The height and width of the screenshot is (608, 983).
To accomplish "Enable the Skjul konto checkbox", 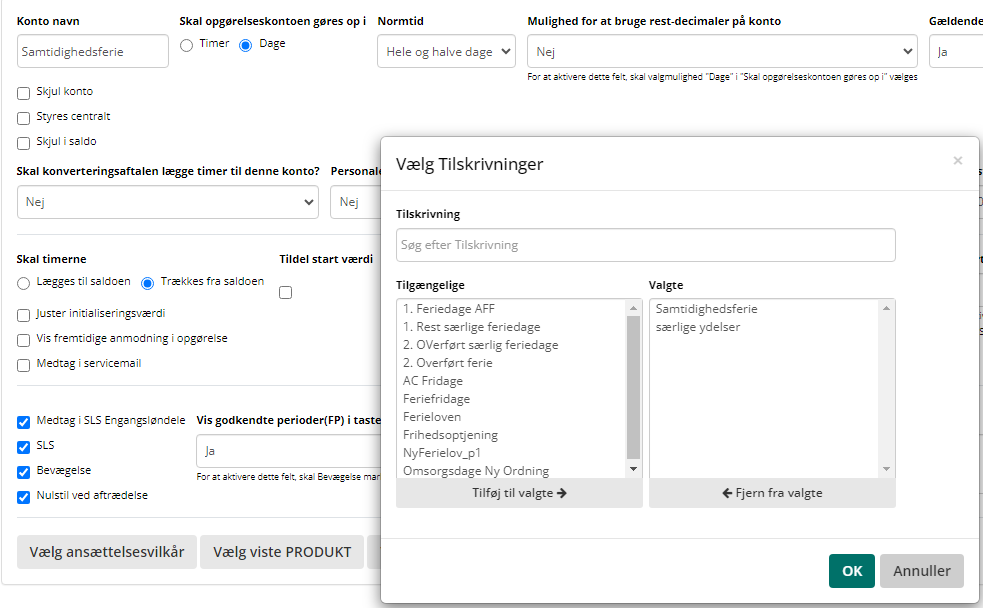I will [24, 93].
